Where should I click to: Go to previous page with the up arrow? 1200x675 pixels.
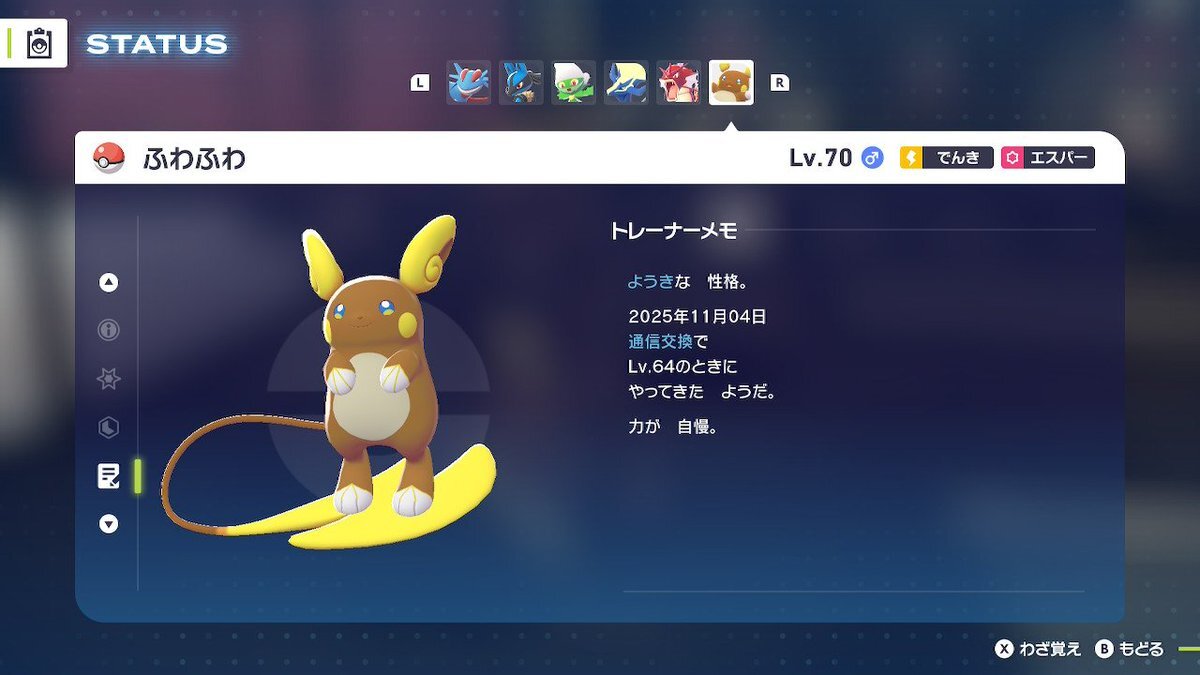[x=109, y=283]
